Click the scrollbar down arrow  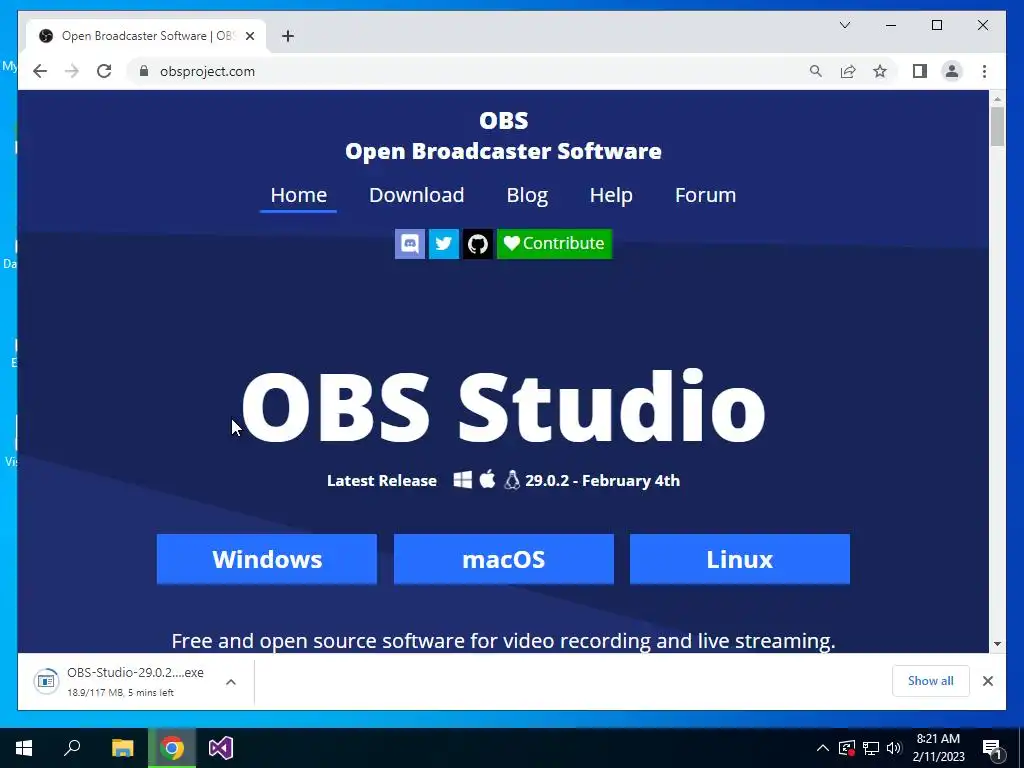tap(997, 644)
